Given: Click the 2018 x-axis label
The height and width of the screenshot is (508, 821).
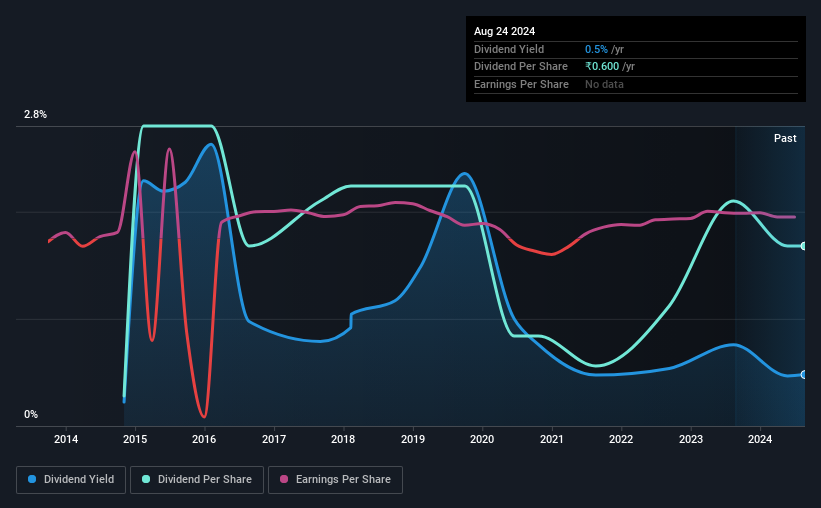Looking at the screenshot, I should (x=343, y=439).
